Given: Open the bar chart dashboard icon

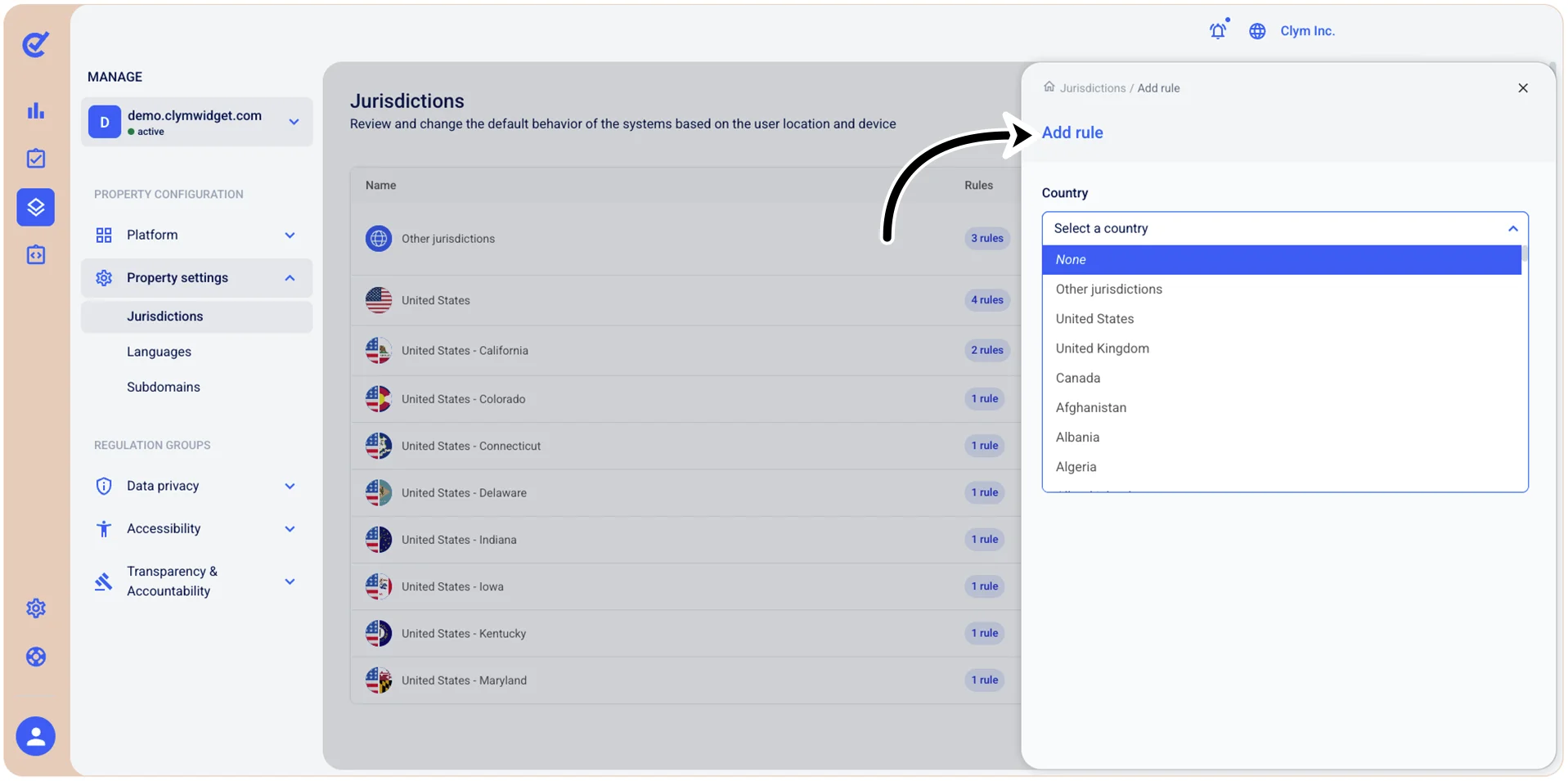Looking at the screenshot, I should pos(35,110).
